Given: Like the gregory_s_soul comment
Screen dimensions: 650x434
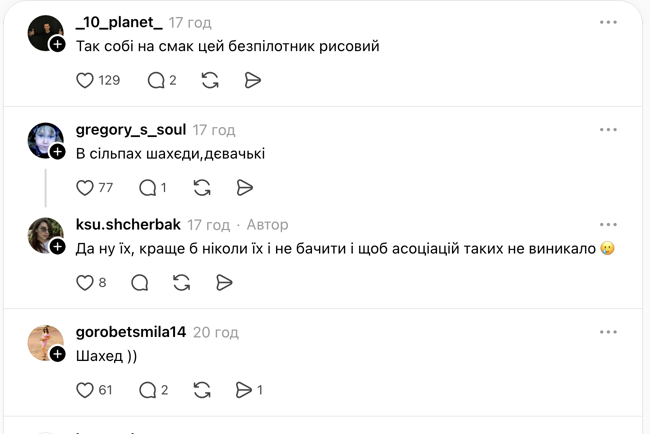Looking at the screenshot, I should [85, 187].
